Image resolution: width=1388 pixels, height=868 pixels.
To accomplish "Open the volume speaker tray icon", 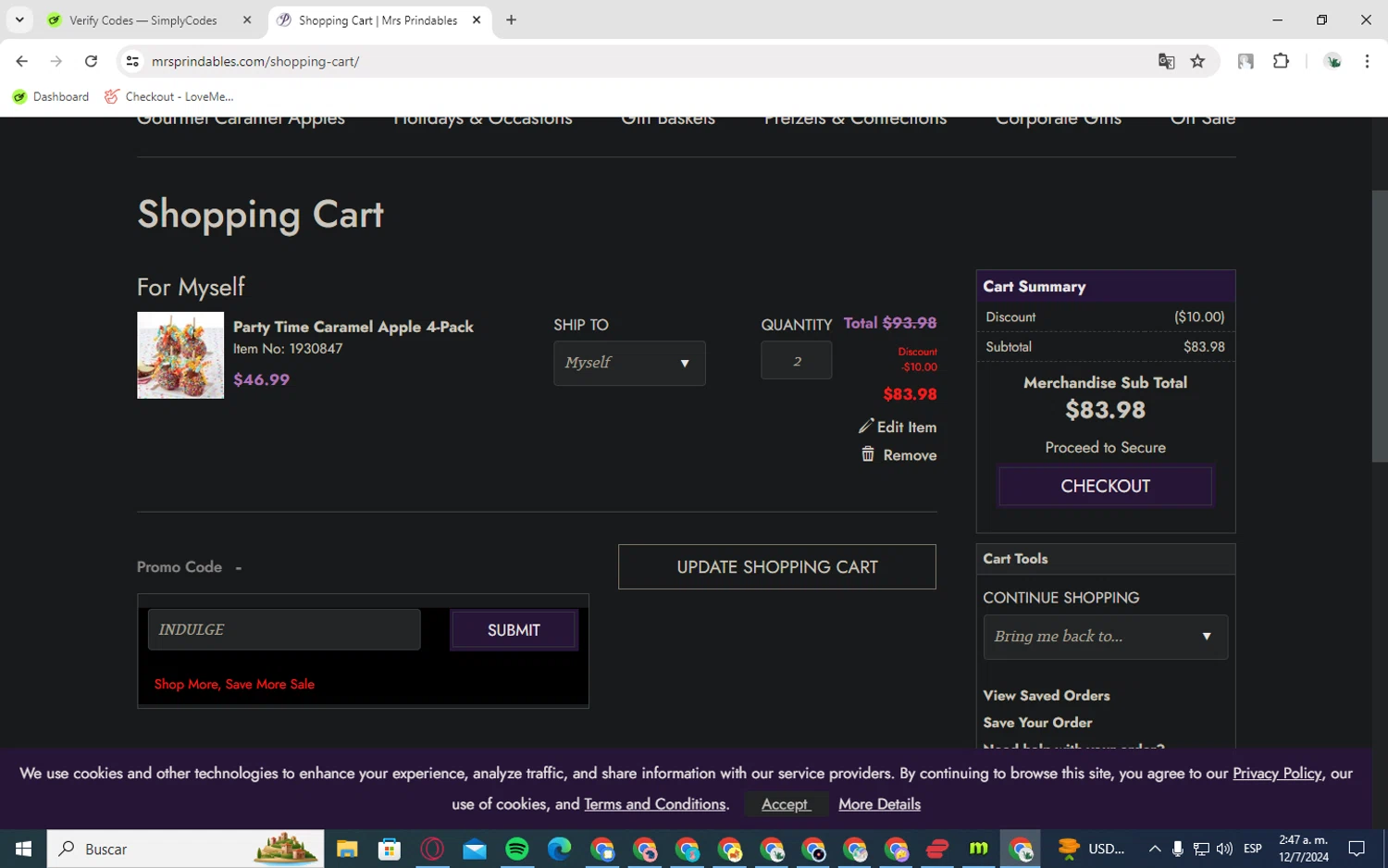I will (1224, 849).
